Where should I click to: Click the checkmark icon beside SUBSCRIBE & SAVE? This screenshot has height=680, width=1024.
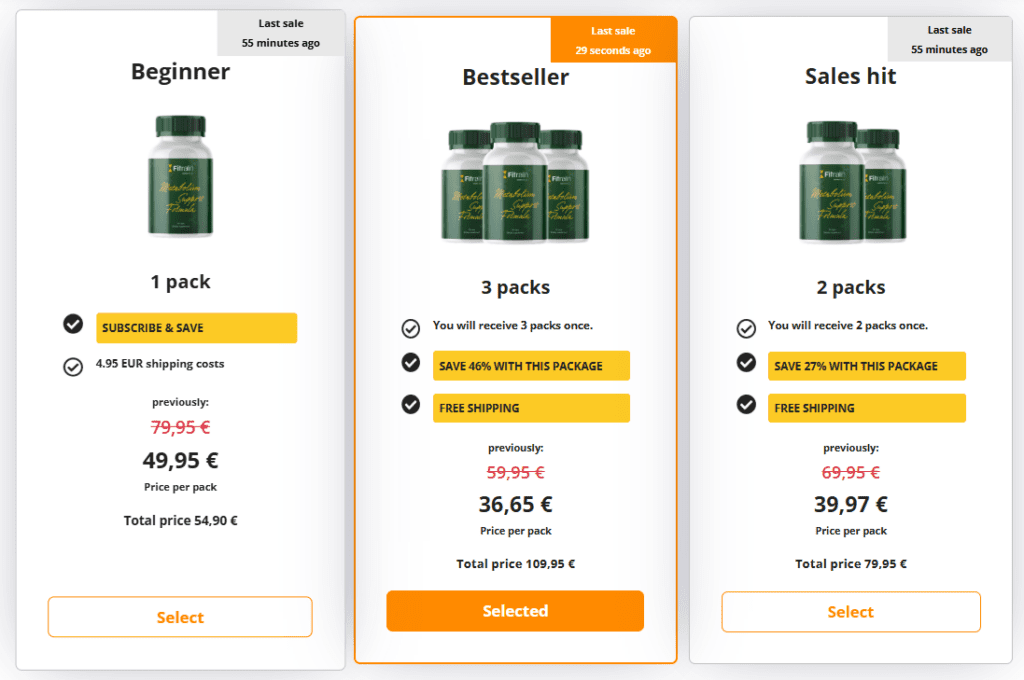pyautogui.click(x=73, y=323)
